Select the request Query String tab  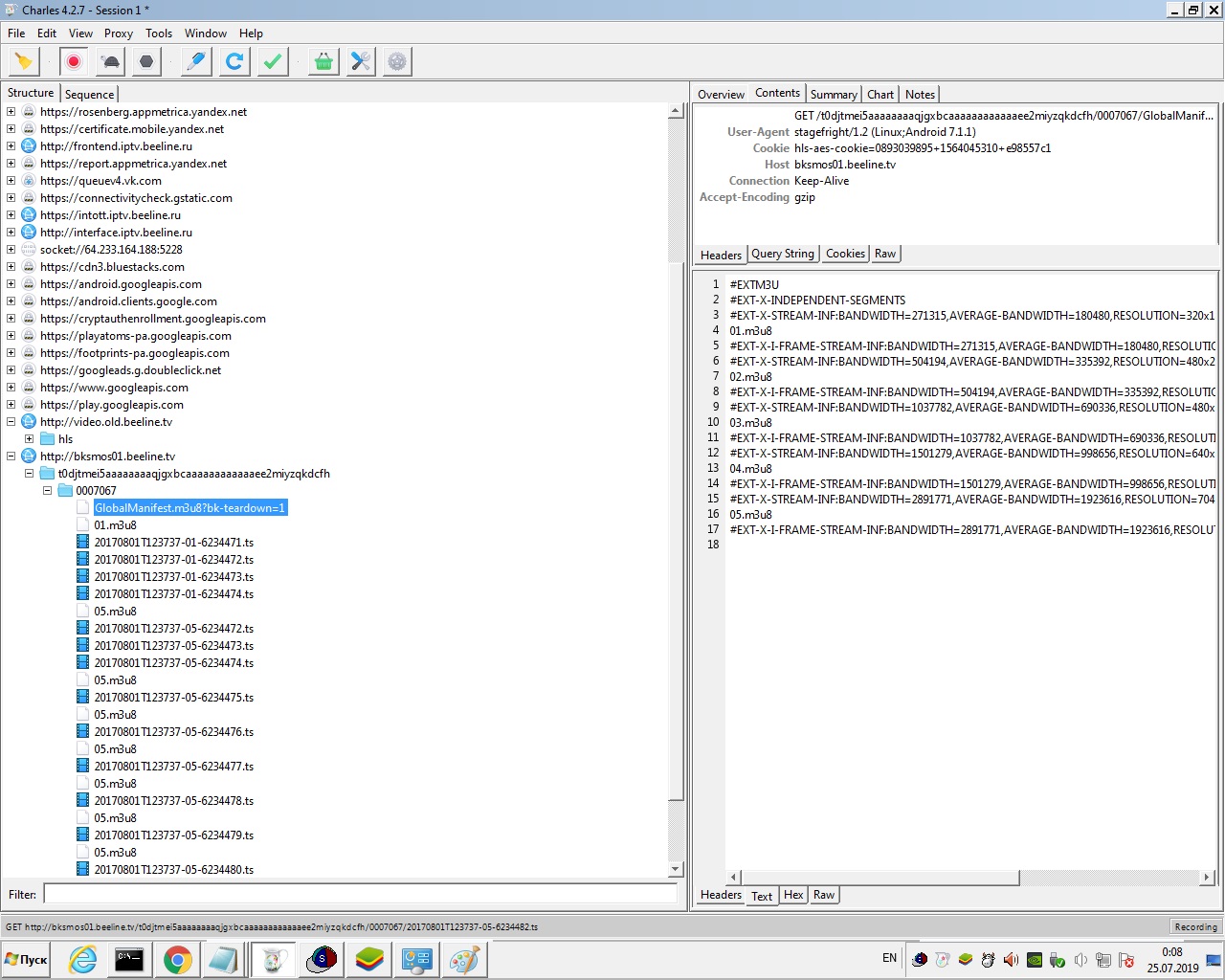click(x=783, y=254)
